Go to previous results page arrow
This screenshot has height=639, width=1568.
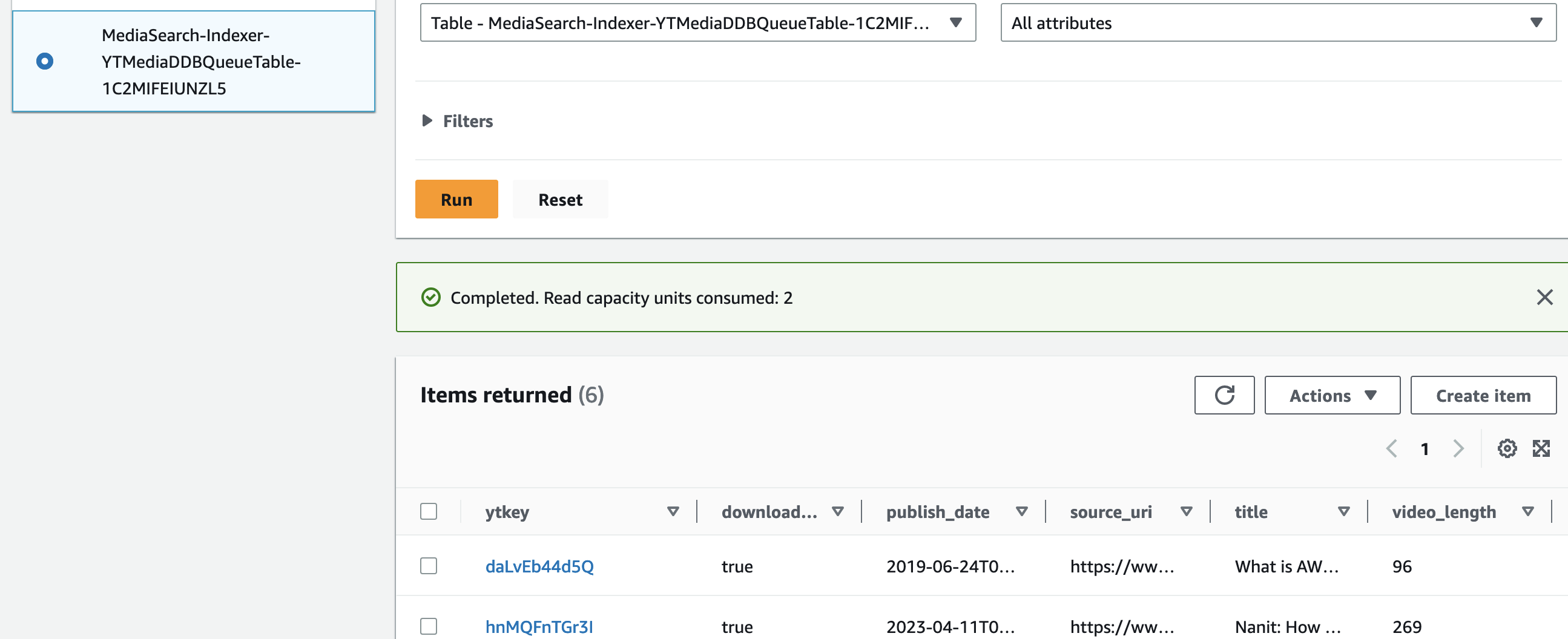coord(1391,449)
